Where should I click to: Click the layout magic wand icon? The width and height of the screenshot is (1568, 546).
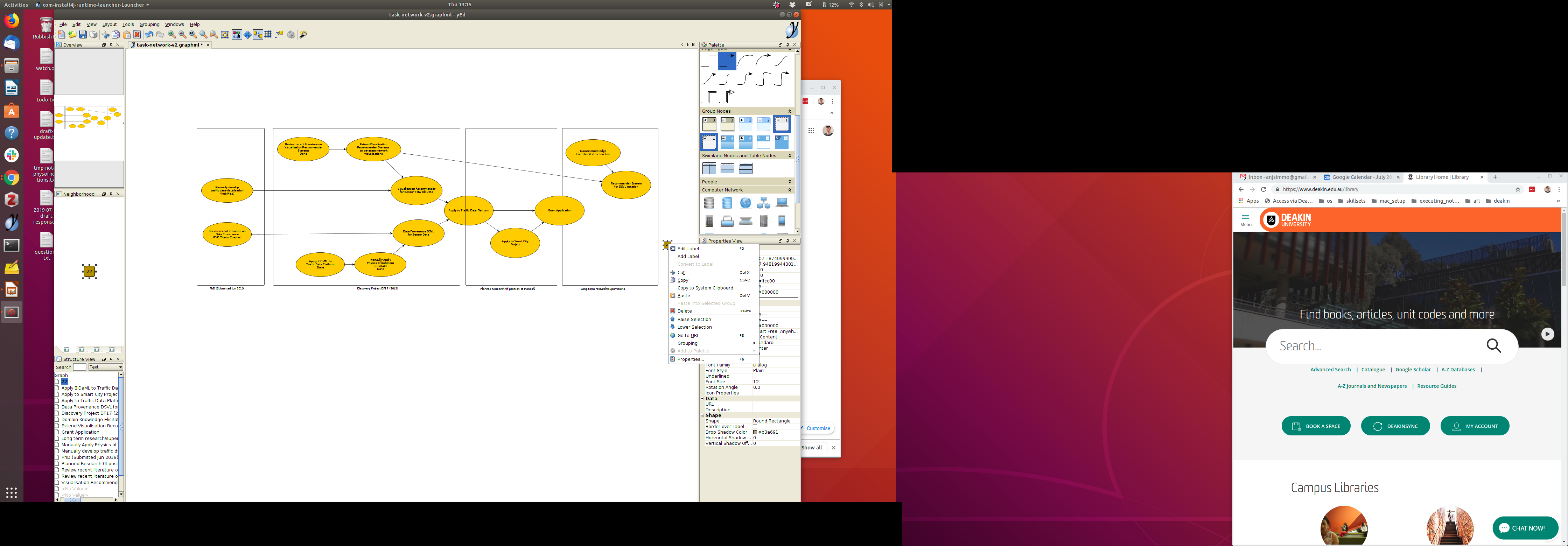pyautogui.click(x=303, y=35)
